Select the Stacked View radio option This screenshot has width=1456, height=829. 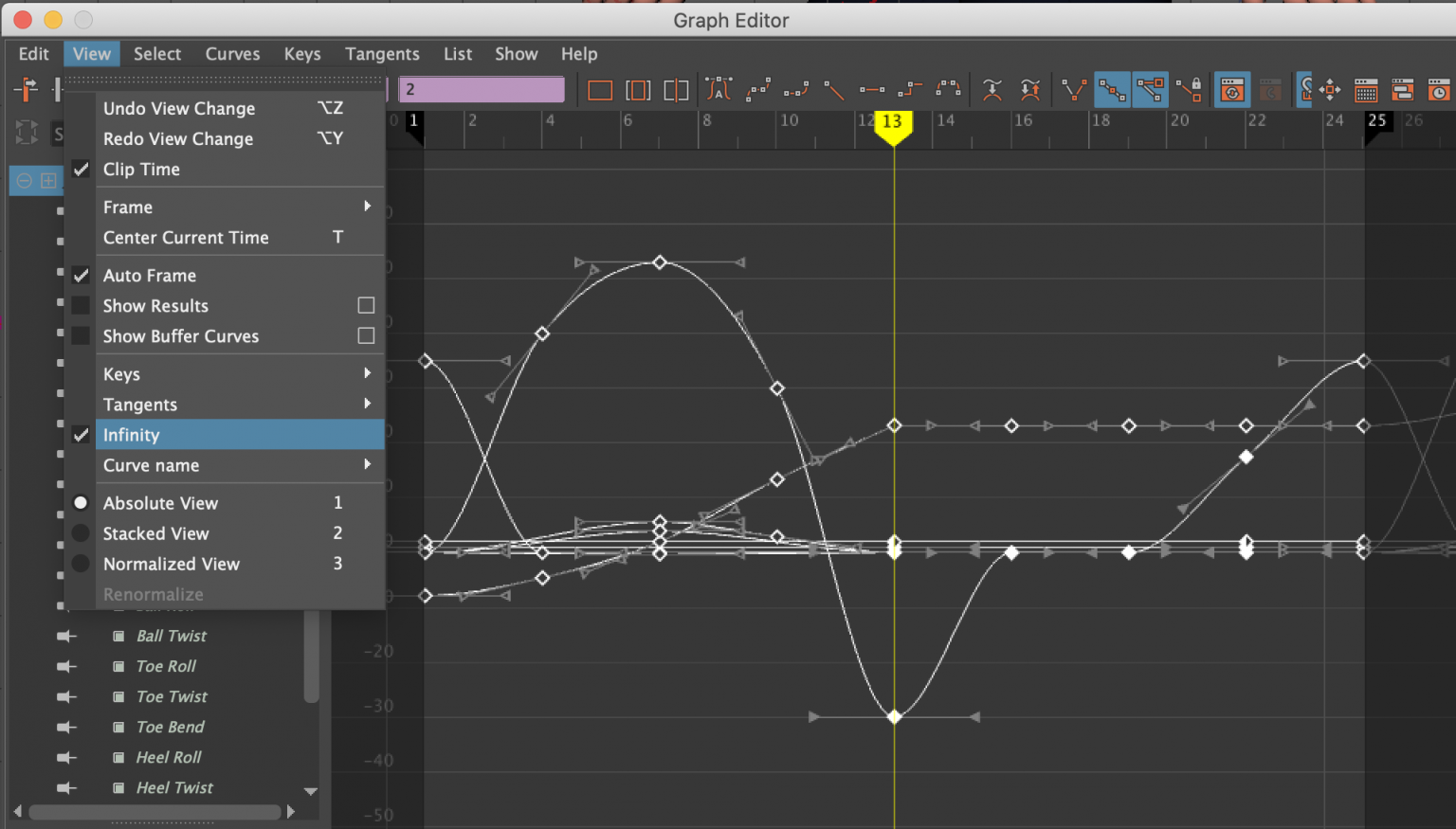click(81, 533)
